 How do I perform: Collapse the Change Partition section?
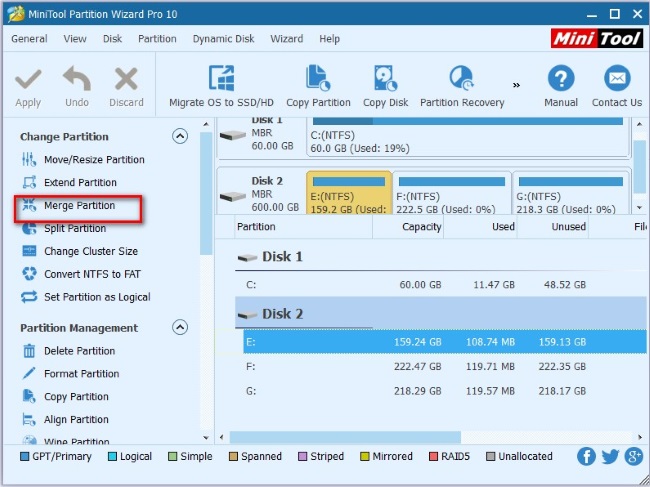tap(180, 136)
